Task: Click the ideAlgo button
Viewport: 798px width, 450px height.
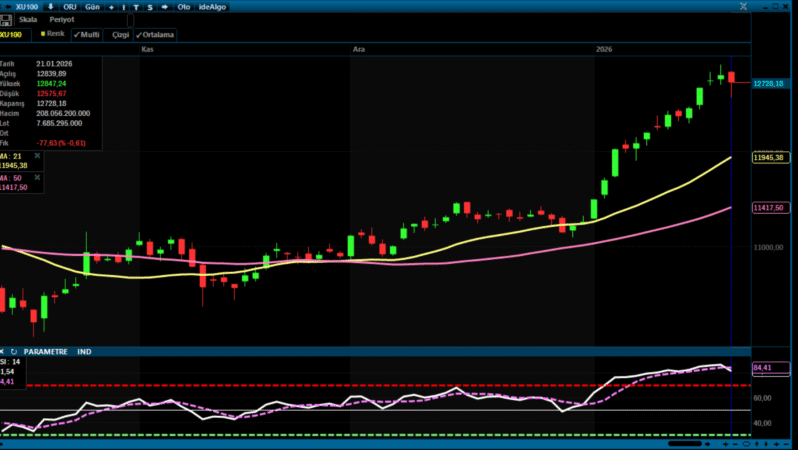Action: (x=212, y=6)
